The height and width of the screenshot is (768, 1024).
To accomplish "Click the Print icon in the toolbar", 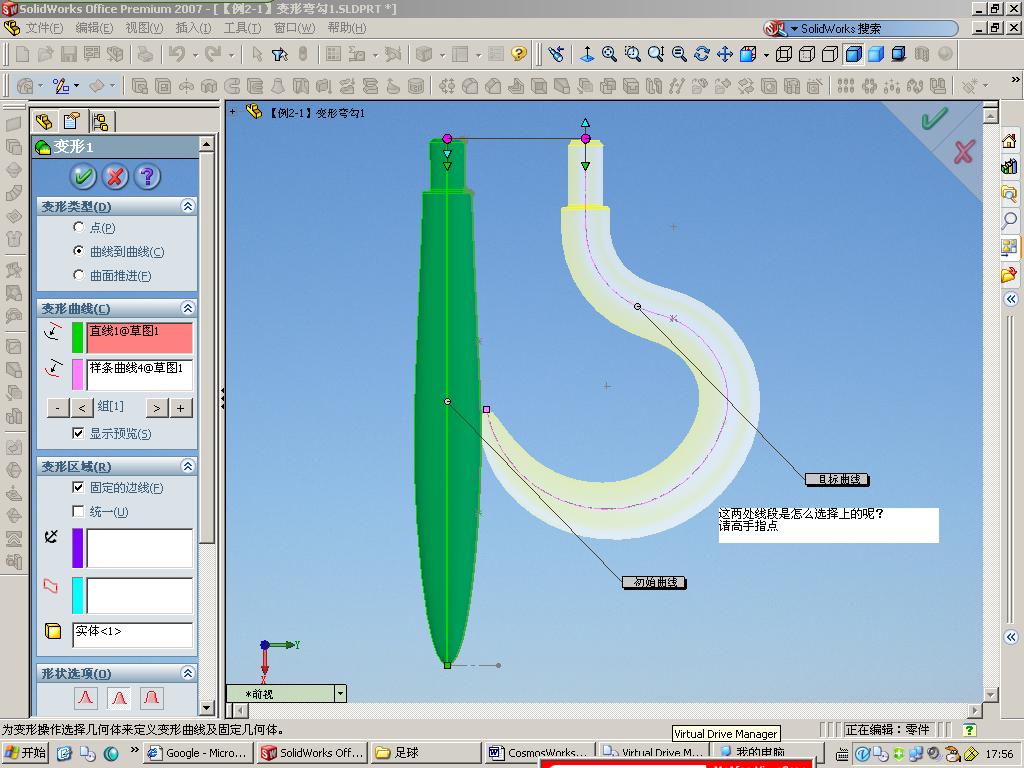I will coord(144,54).
